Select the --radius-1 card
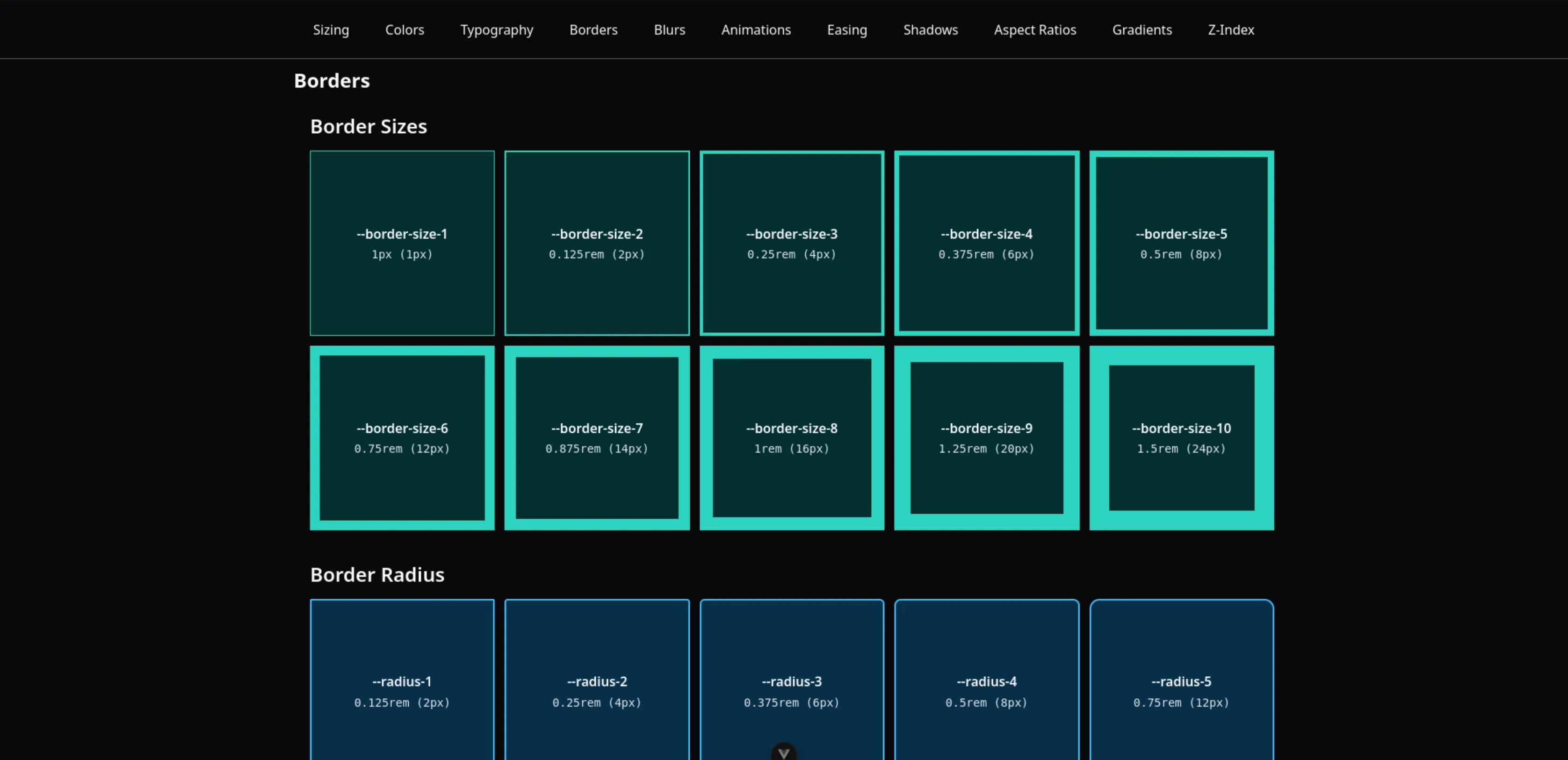The image size is (1568, 760). tap(402, 680)
